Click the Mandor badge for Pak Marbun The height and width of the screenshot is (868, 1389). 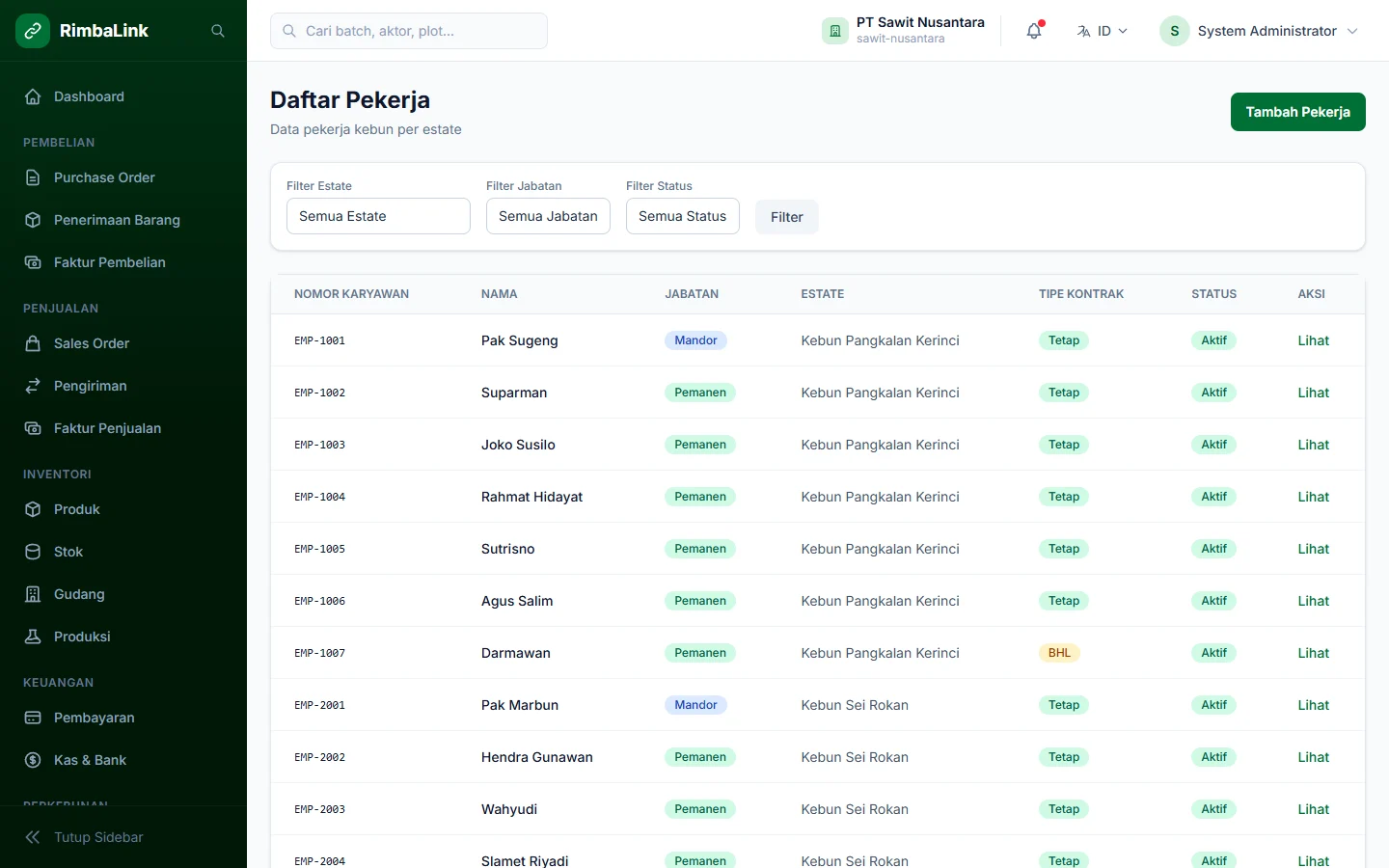pos(695,705)
